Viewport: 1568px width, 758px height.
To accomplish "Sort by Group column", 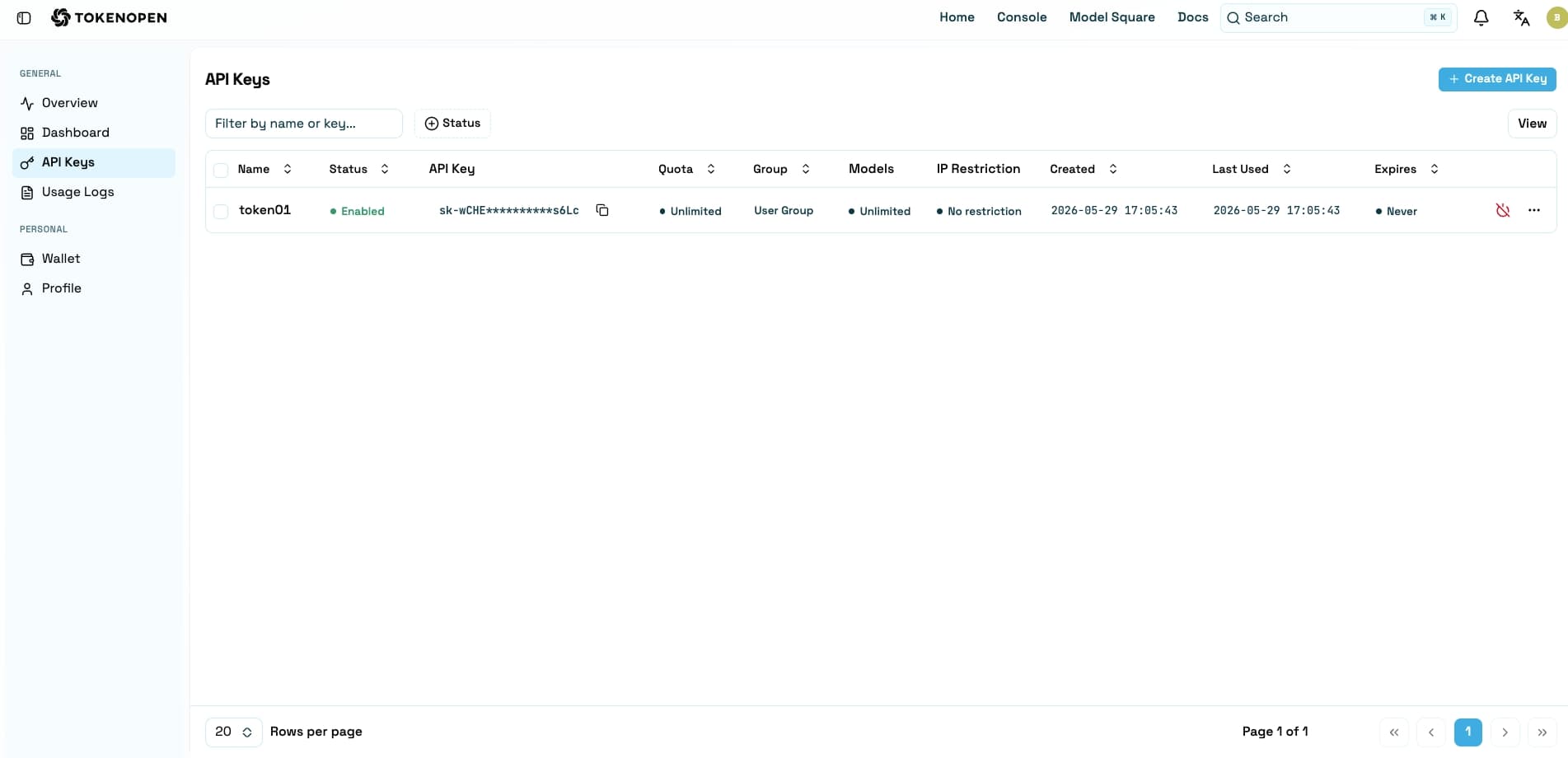I will (x=782, y=169).
